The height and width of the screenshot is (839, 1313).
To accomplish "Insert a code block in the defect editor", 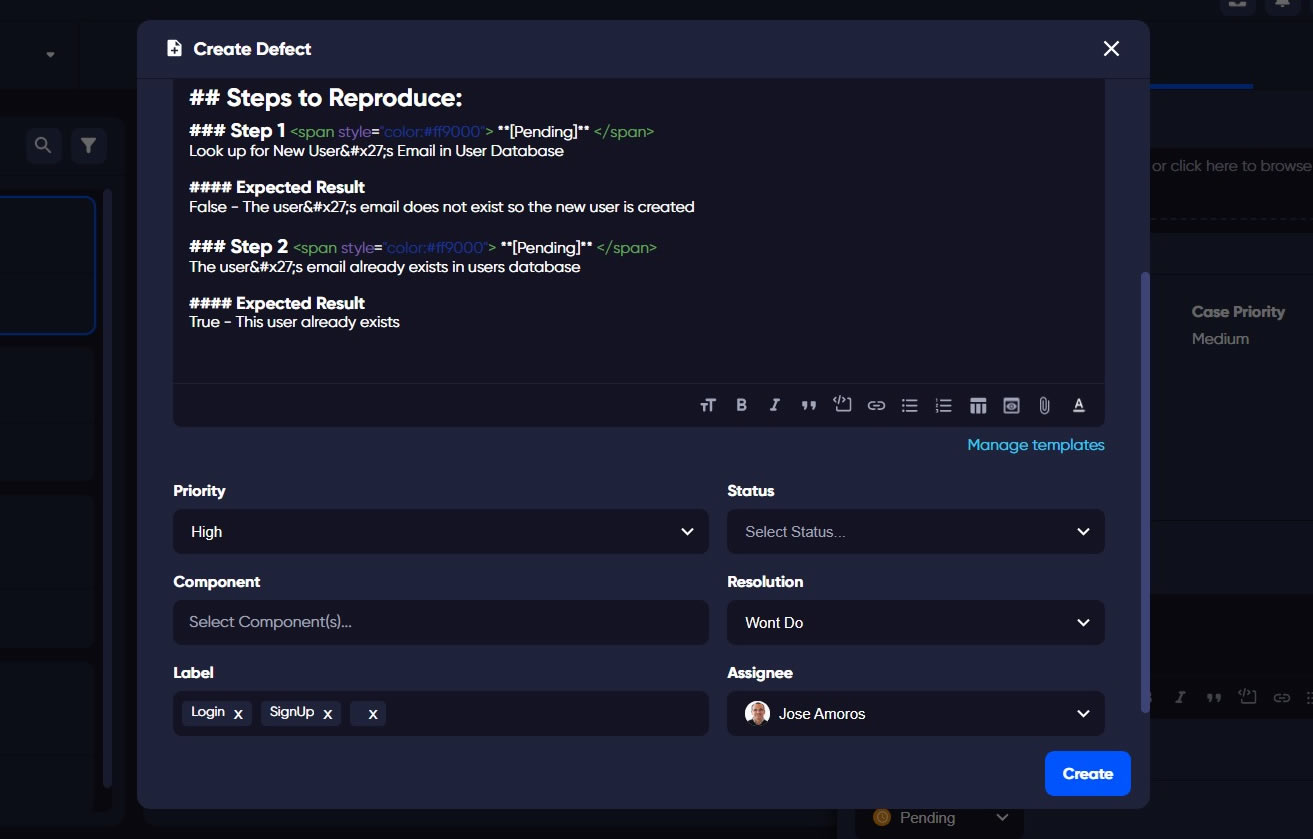I will (842, 404).
